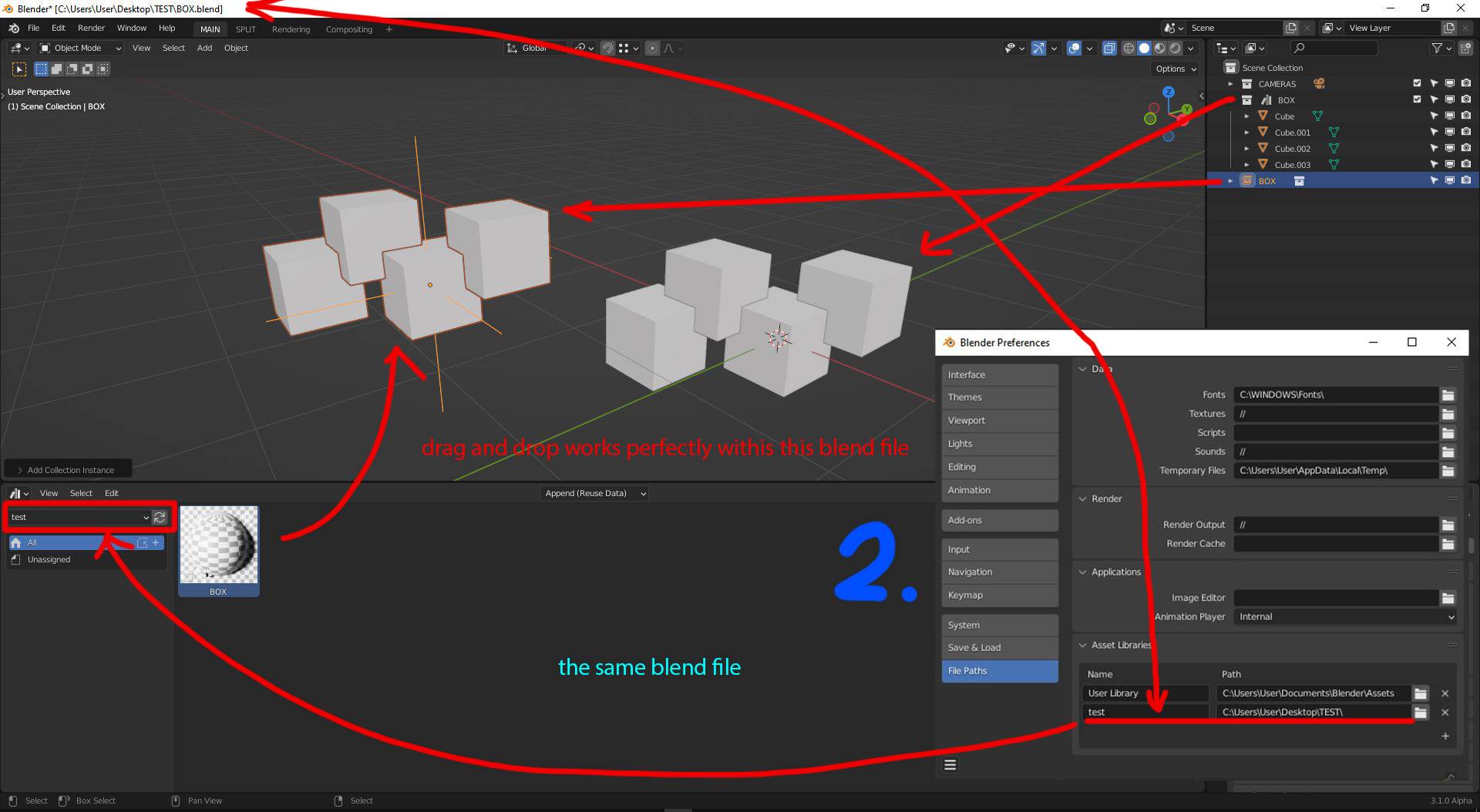
Task: Toggle selectability of Cube.002
Action: tap(1434, 149)
